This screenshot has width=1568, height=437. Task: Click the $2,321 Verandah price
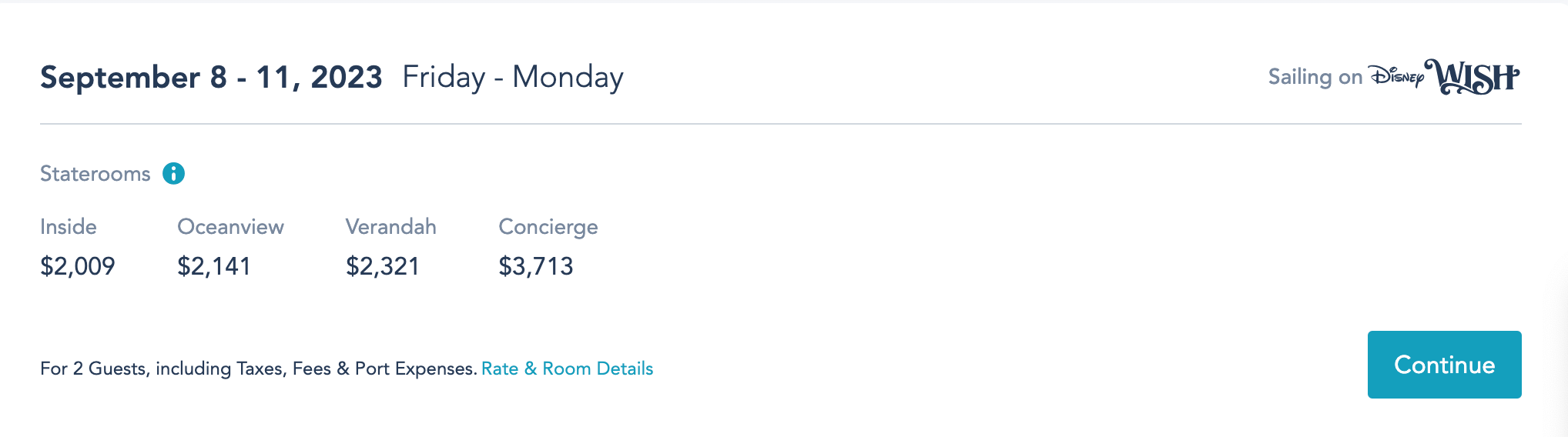[x=383, y=266]
